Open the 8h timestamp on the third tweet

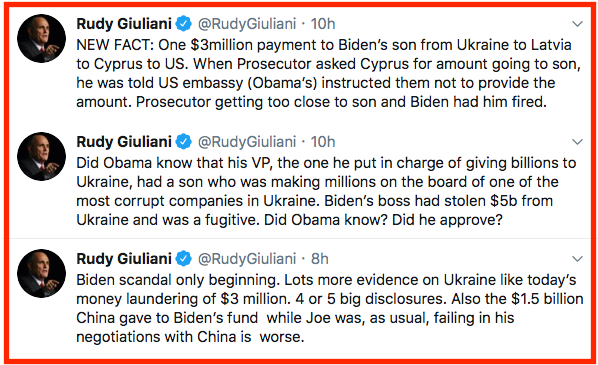click(320, 259)
